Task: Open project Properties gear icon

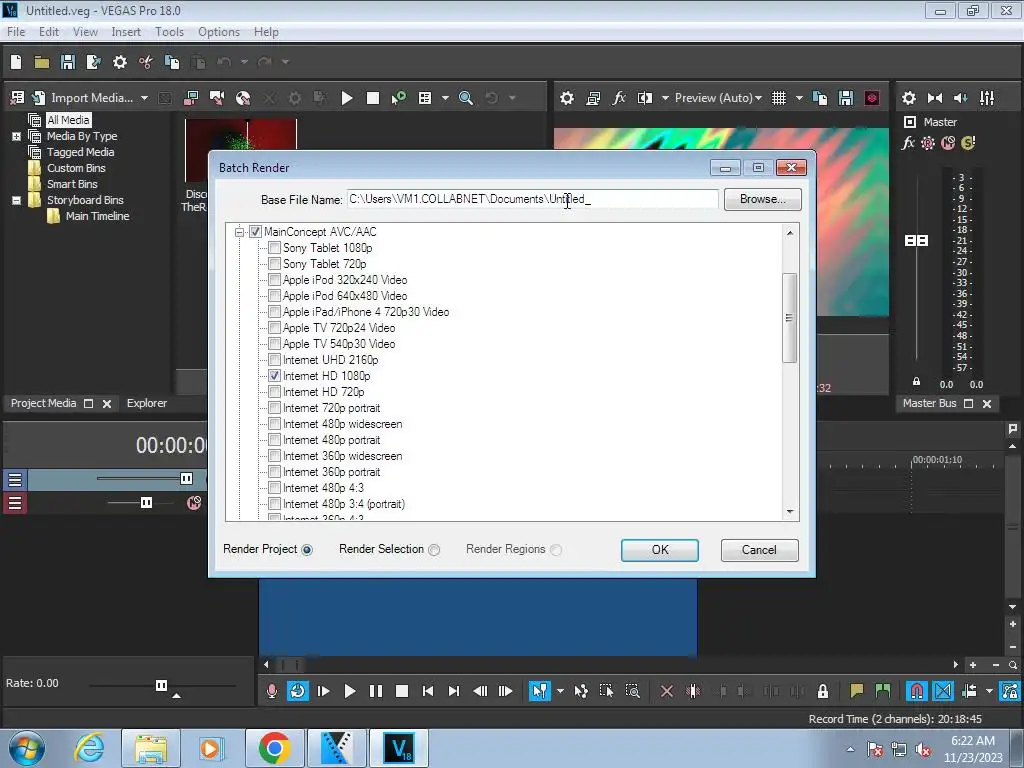Action: [120, 62]
